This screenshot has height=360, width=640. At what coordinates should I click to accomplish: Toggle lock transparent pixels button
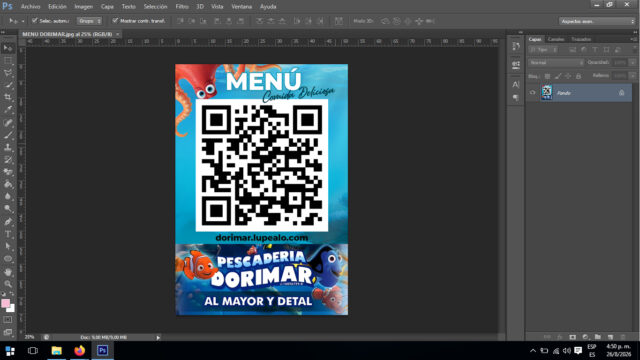(x=547, y=76)
